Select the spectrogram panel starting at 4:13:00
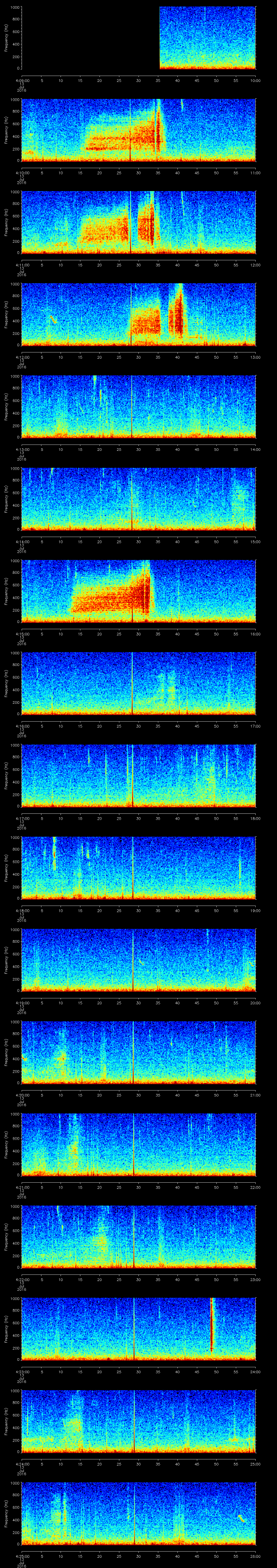 [139, 407]
